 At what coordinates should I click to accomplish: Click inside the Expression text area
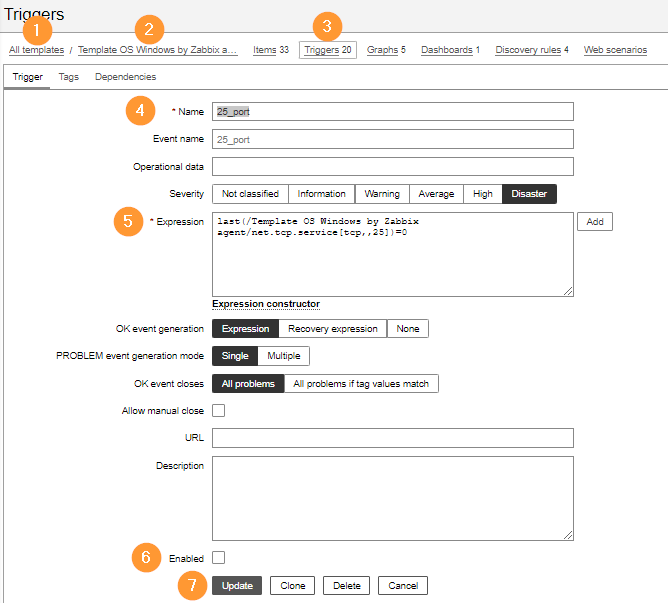click(393, 254)
